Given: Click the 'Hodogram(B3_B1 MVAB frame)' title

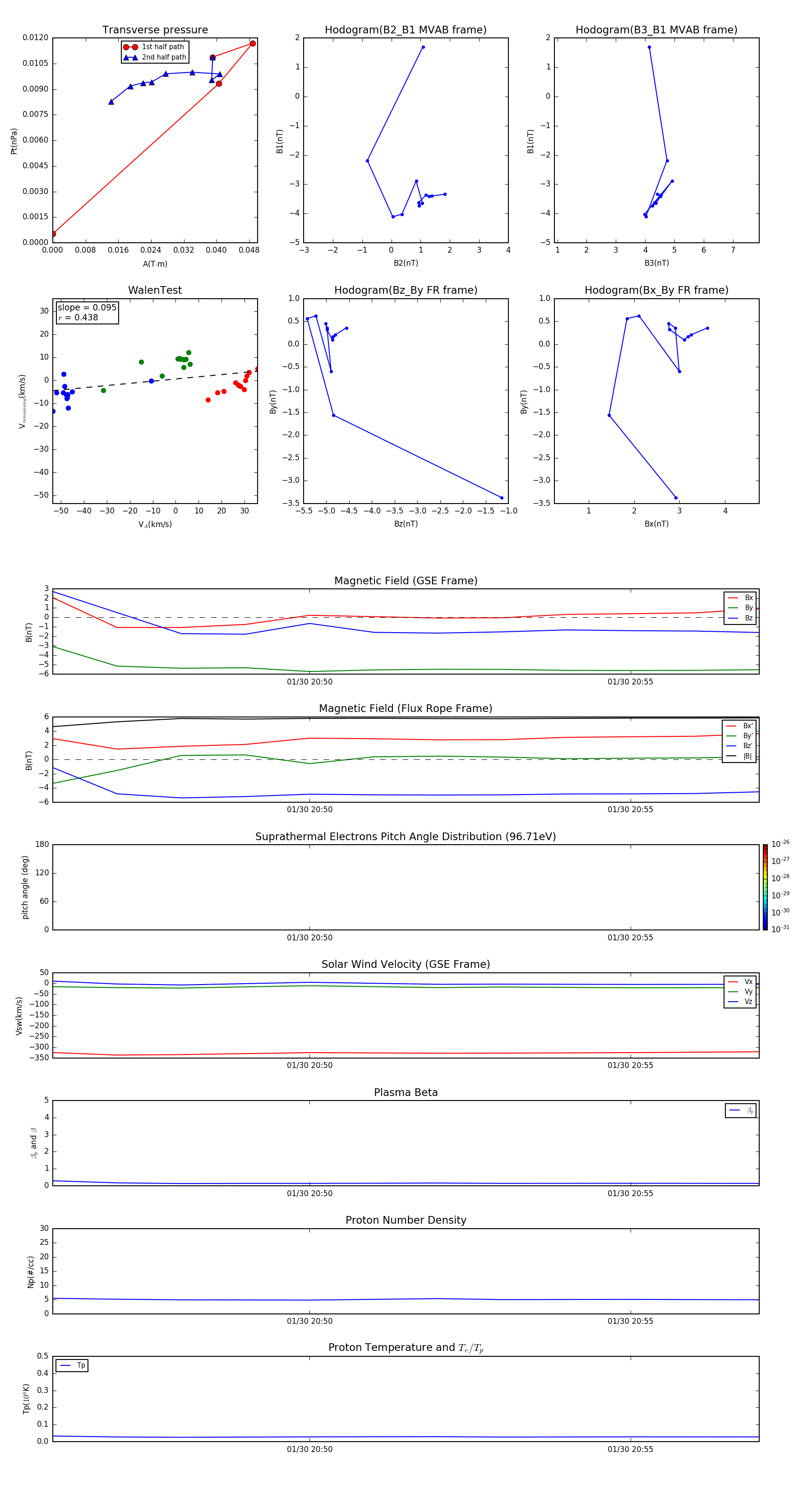Looking at the screenshot, I should [x=656, y=30].
